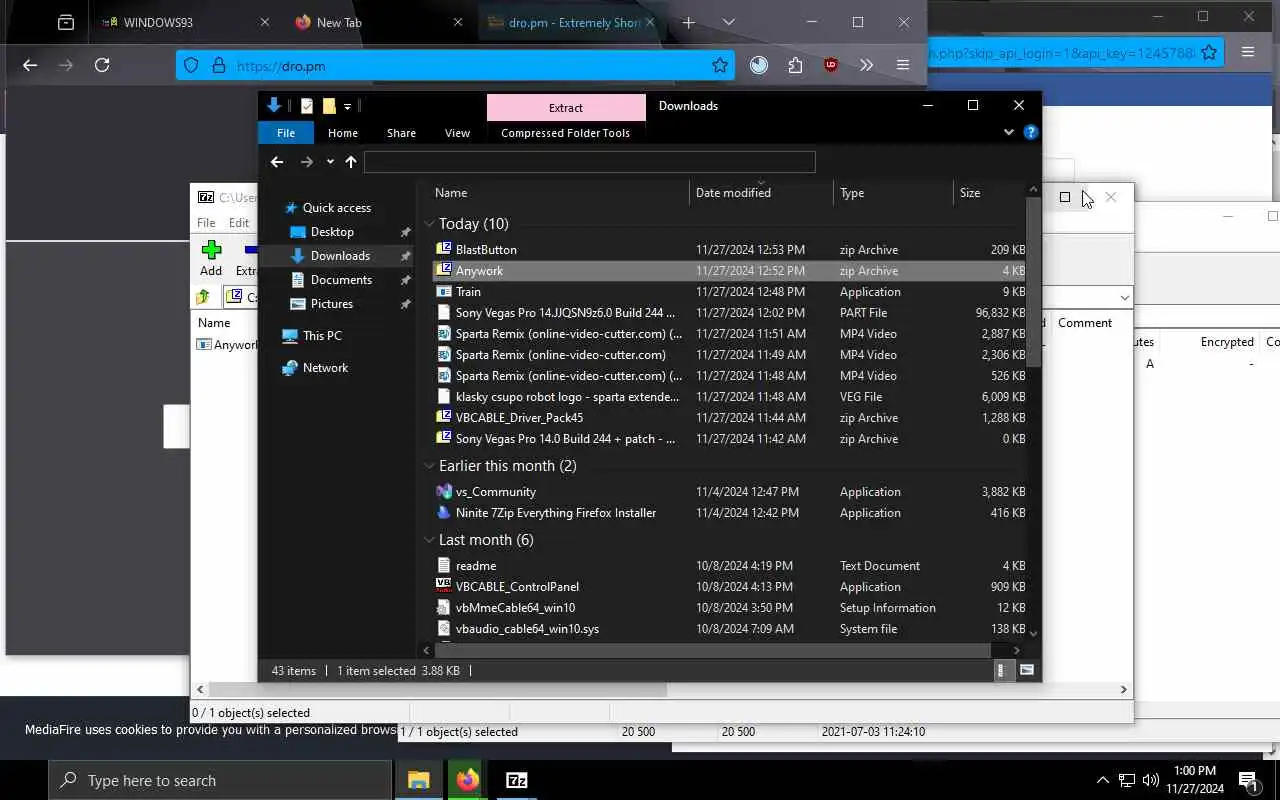Click Firefox reload button
1280x800 pixels.
[102, 65]
